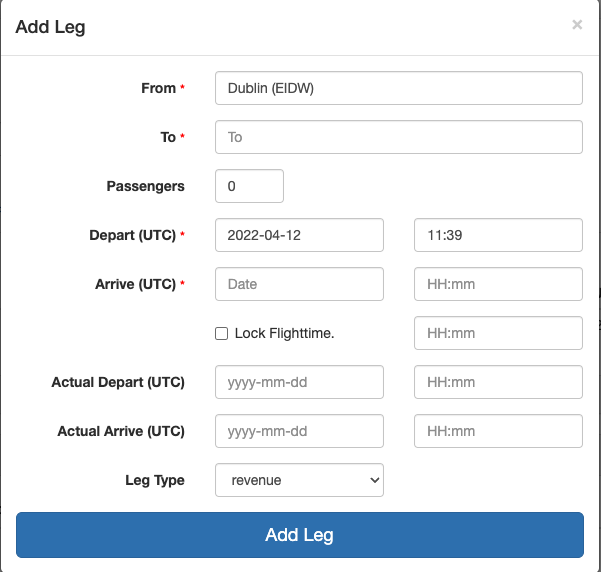Click the Leg Type label
601x572 pixels.
(154, 480)
